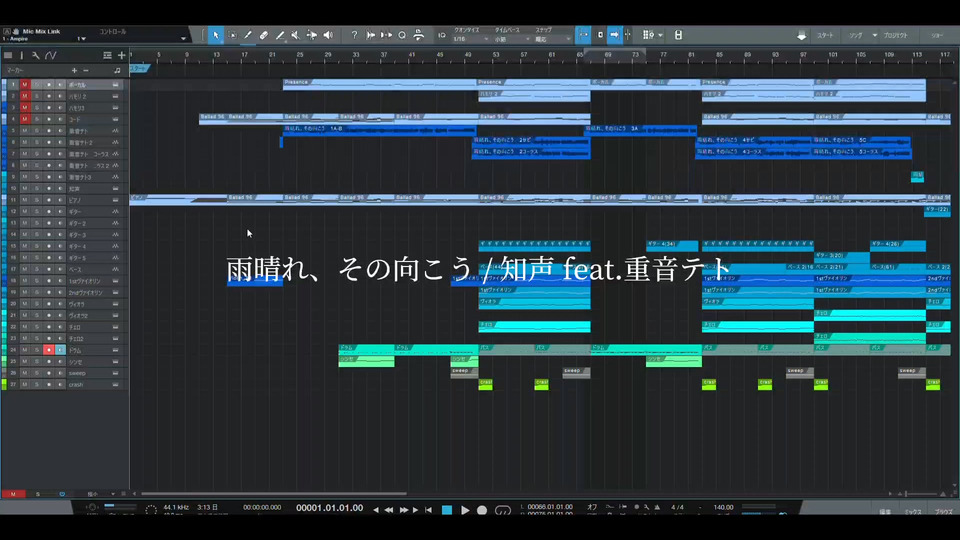Screen dimensions: 960x540
Task: Click the Rewind transport button
Action: pyautogui.click(x=389, y=509)
